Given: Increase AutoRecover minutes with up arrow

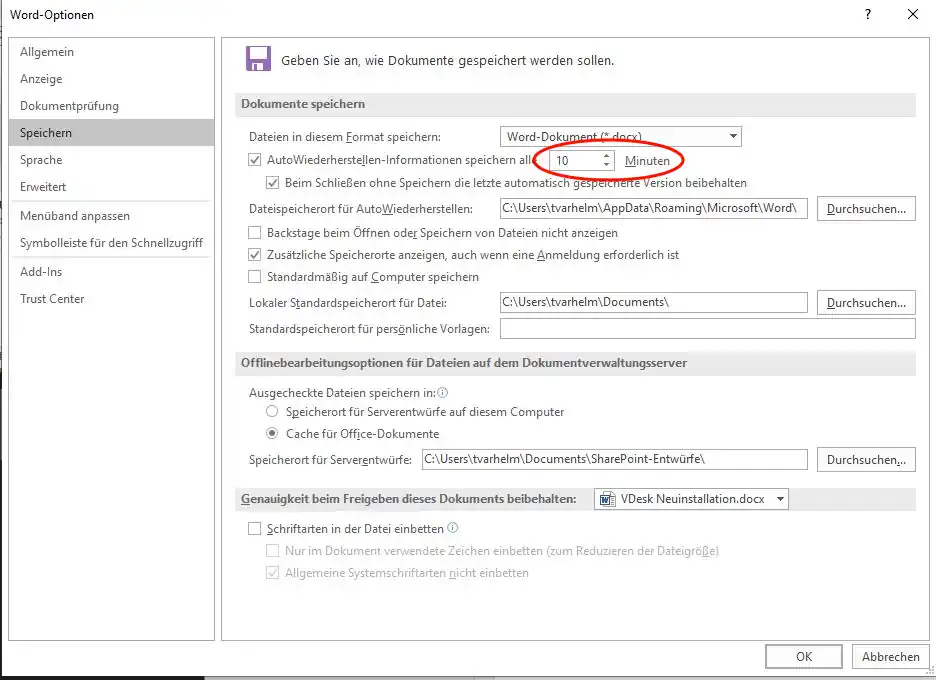Looking at the screenshot, I should (x=606, y=156).
